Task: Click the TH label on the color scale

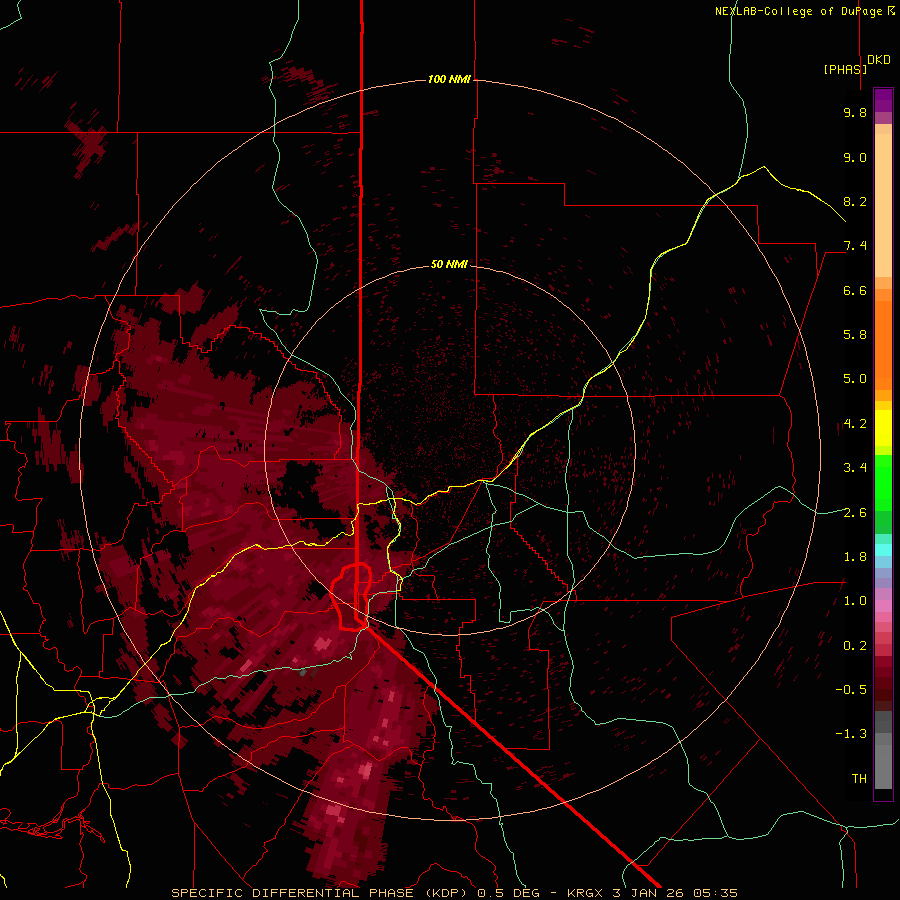Action: tap(859, 779)
